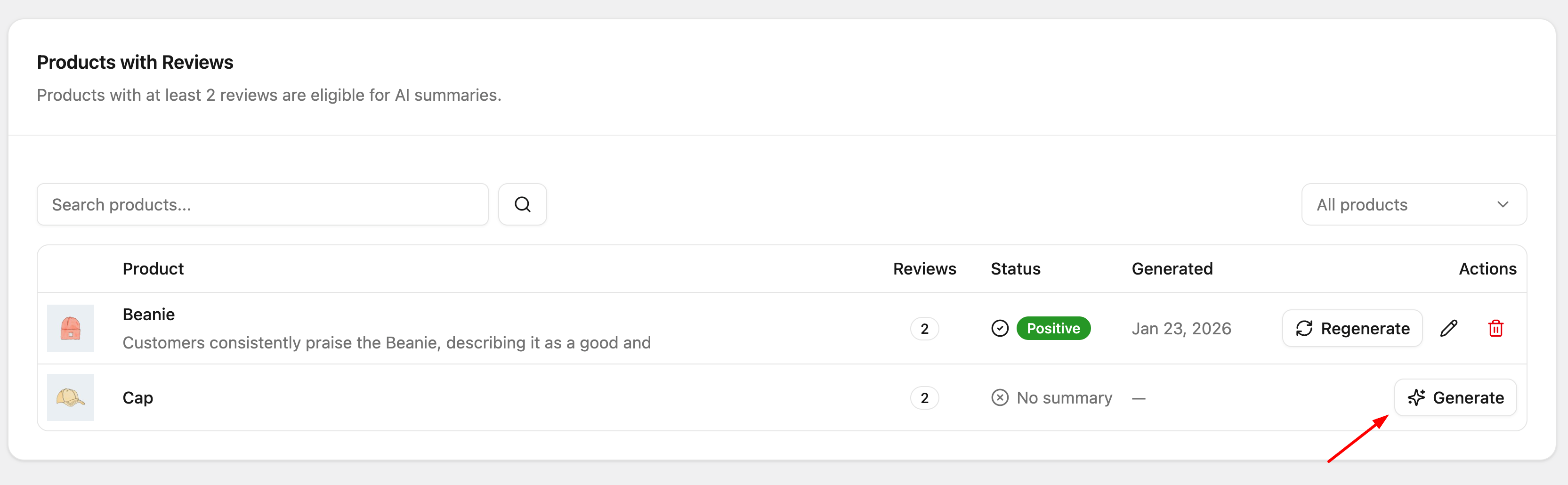Click the check-circle status icon for Beanie
Image resolution: width=1568 pixels, height=485 pixels.
(x=1000, y=329)
